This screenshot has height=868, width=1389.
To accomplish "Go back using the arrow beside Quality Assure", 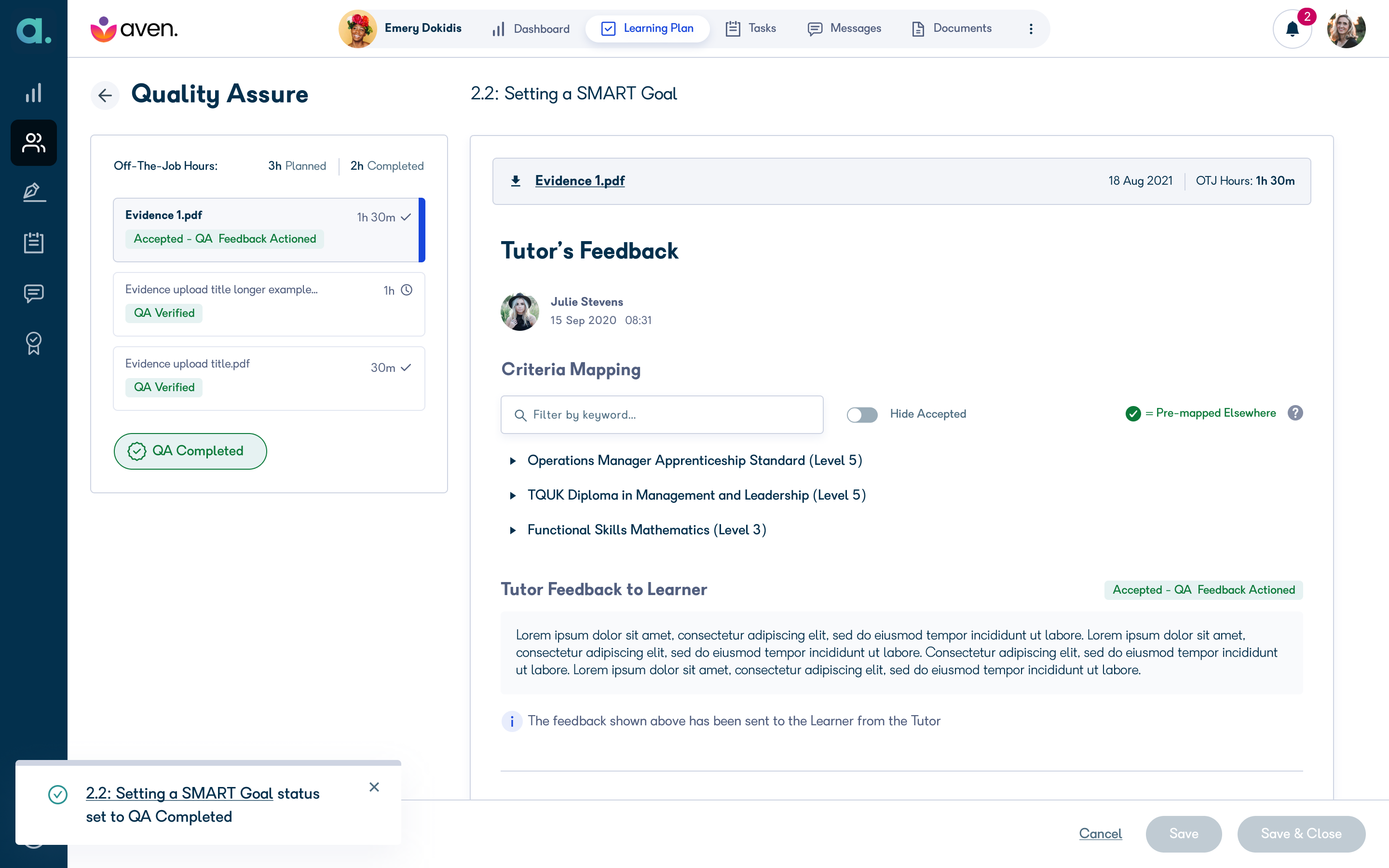I will pos(105,95).
